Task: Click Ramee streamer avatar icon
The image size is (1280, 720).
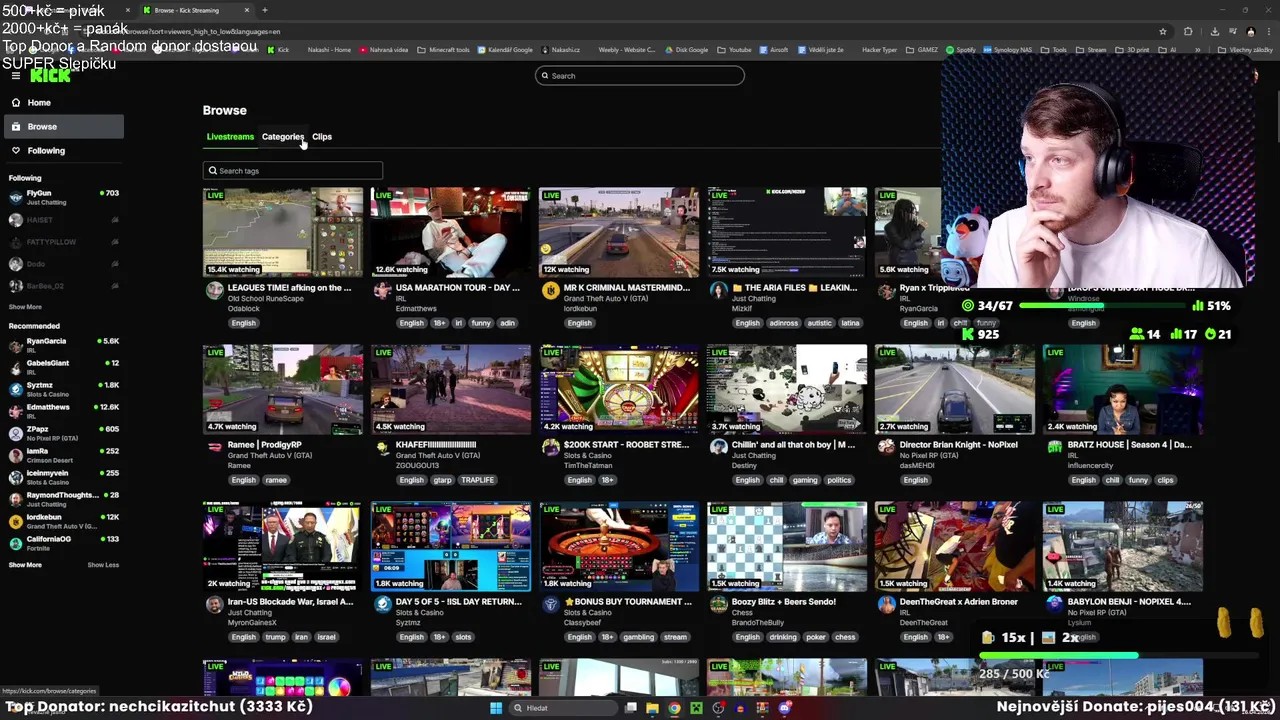Action: [x=214, y=447]
